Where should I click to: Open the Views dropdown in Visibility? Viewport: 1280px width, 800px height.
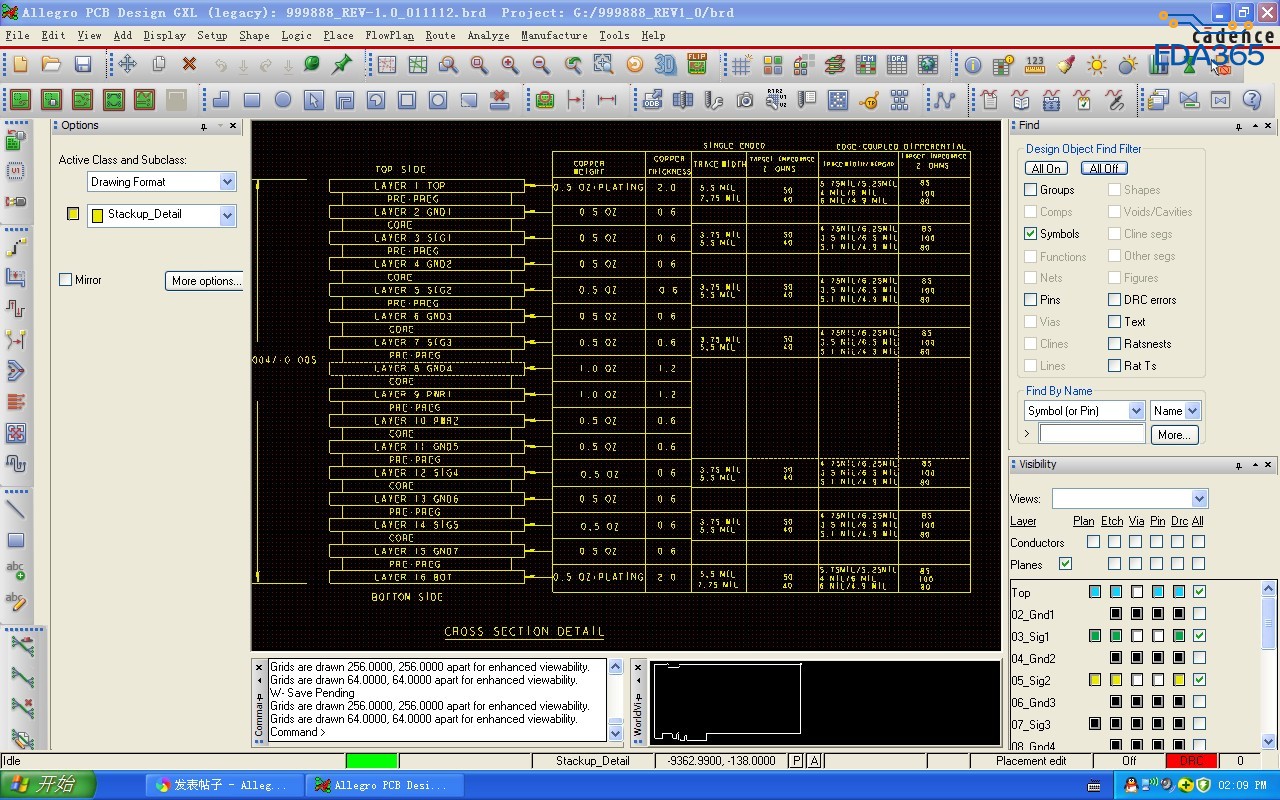(x=1199, y=499)
